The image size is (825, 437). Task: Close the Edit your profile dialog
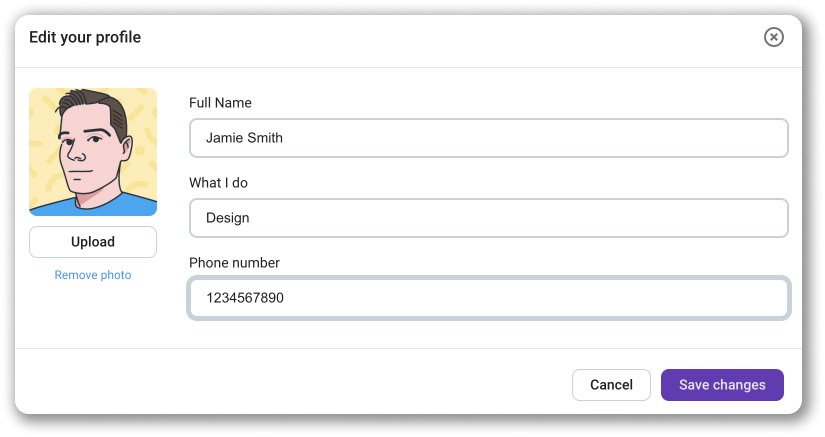(773, 37)
